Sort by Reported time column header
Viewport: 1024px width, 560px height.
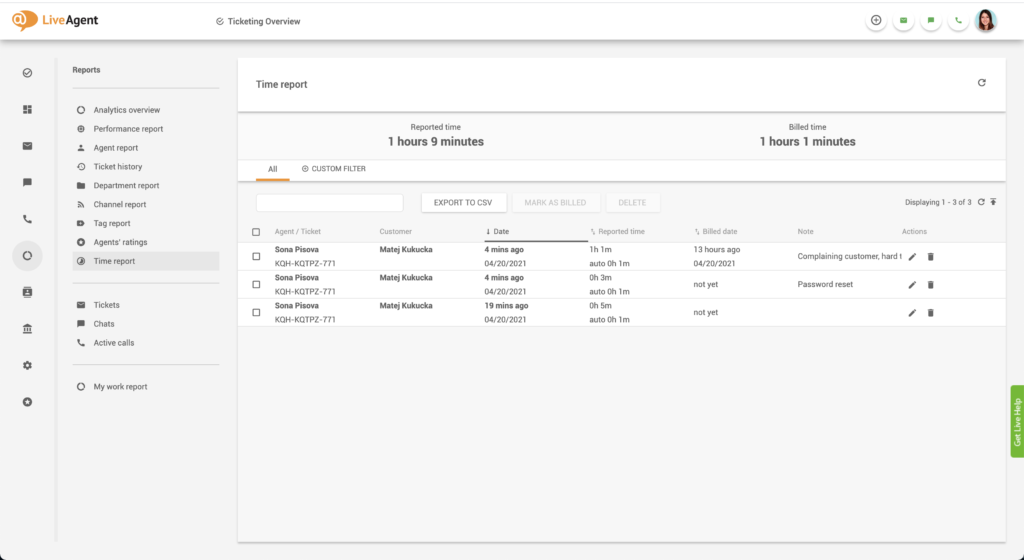point(620,232)
